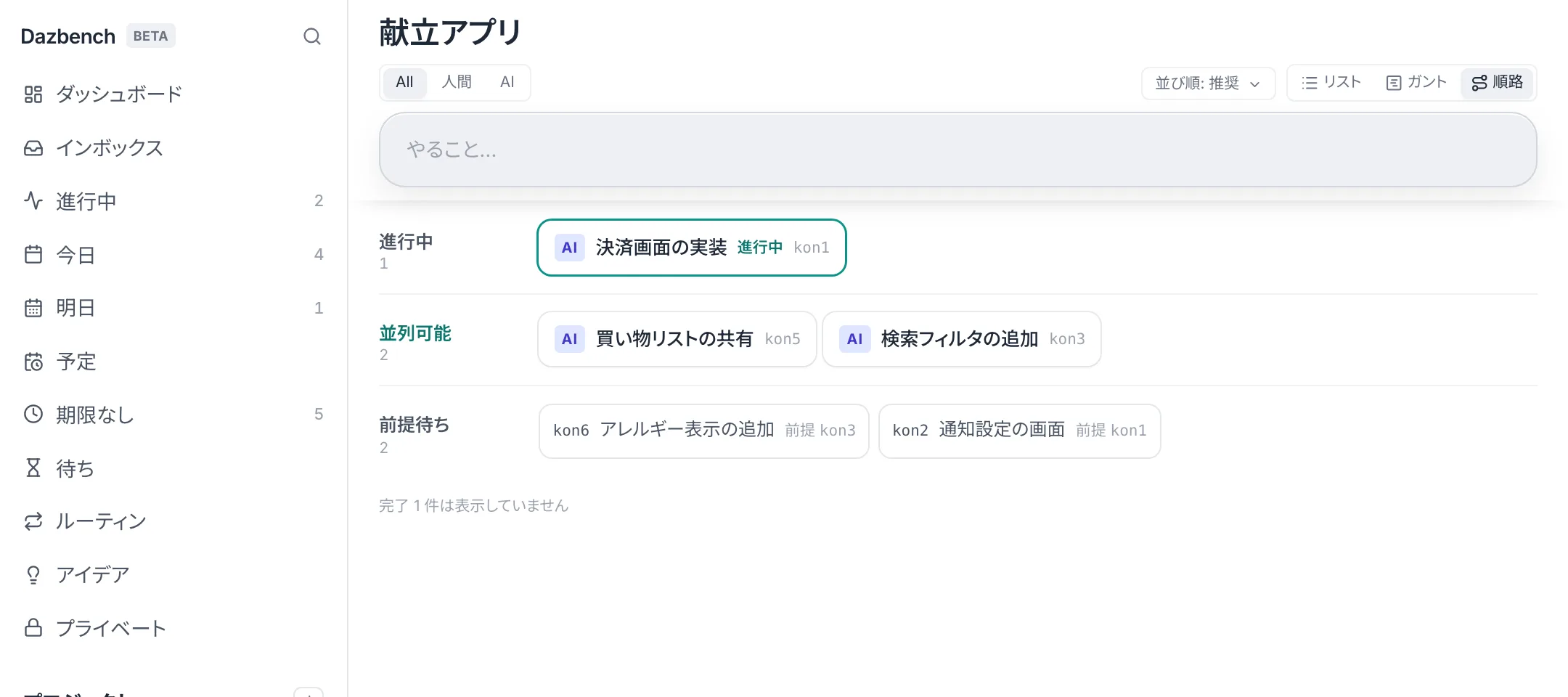Open the 並び順: 推奨 sort dropdown

(x=1208, y=83)
